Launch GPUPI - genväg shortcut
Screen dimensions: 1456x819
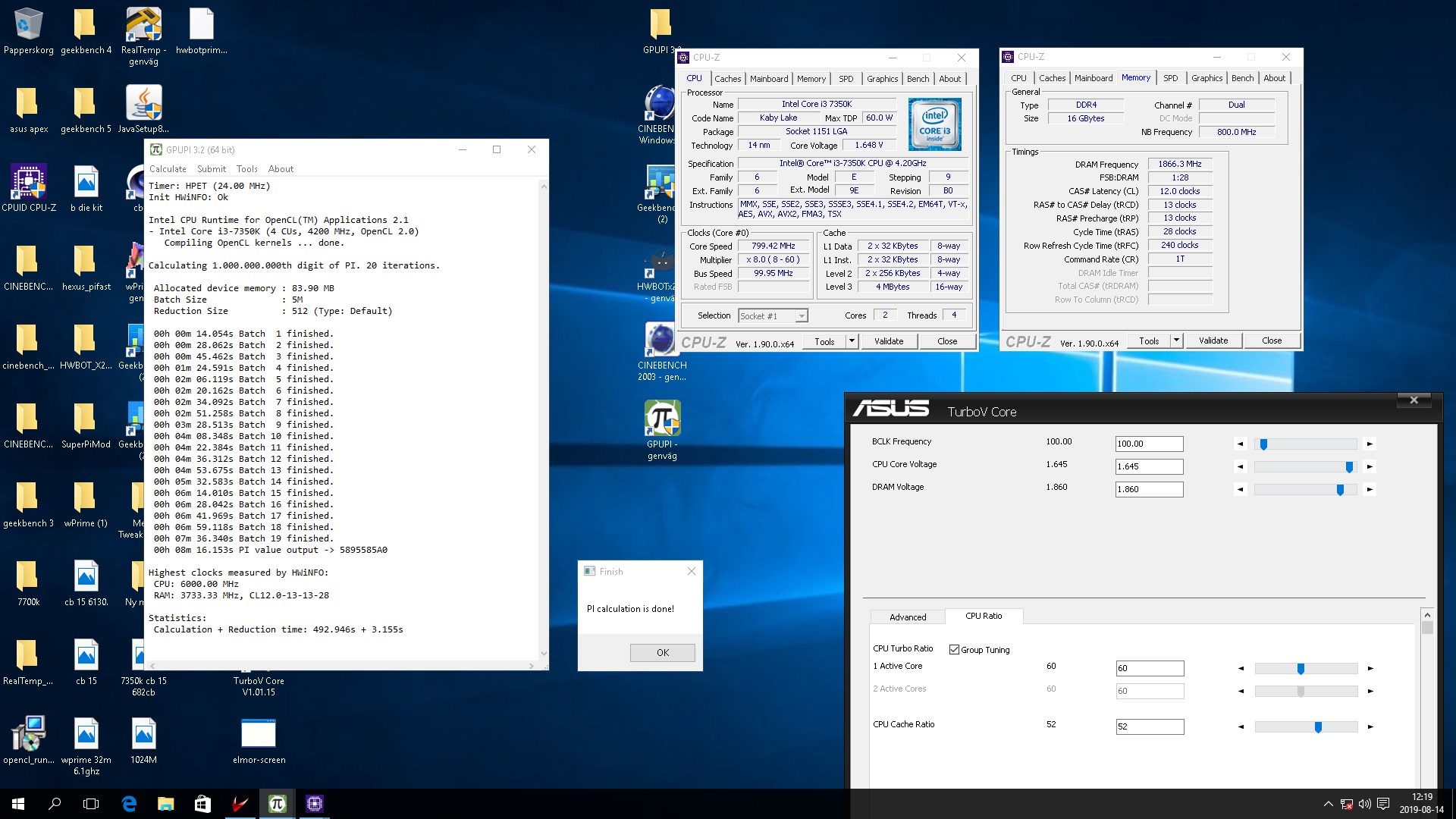[x=662, y=431]
